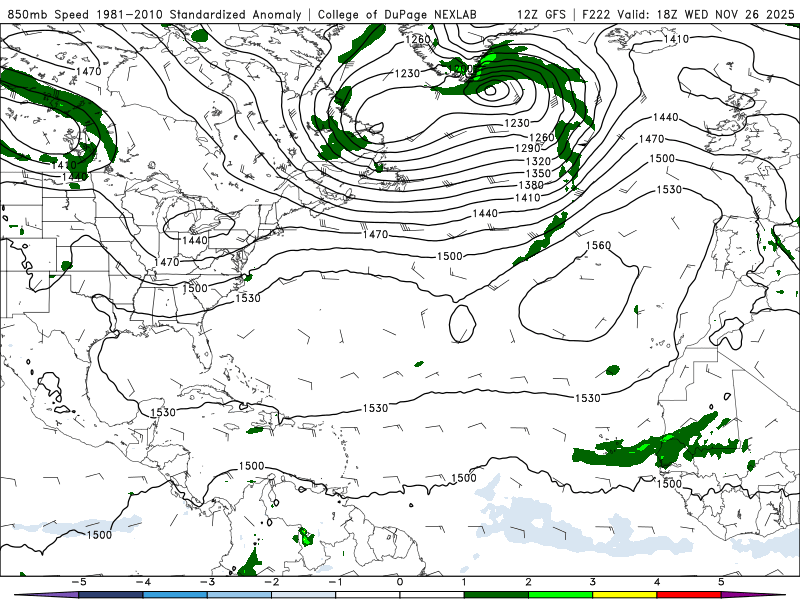Click the "1530" label east of the Caribbean islands

point(376,408)
